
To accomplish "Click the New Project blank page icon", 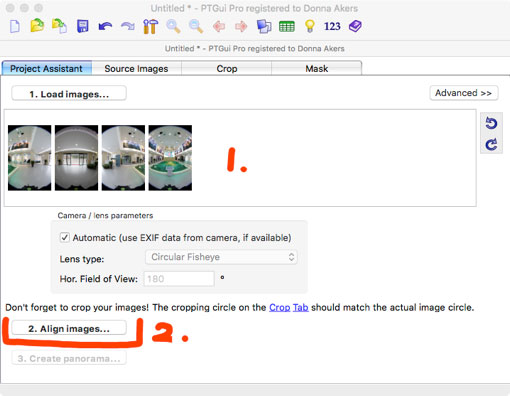I will pos(15,26).
